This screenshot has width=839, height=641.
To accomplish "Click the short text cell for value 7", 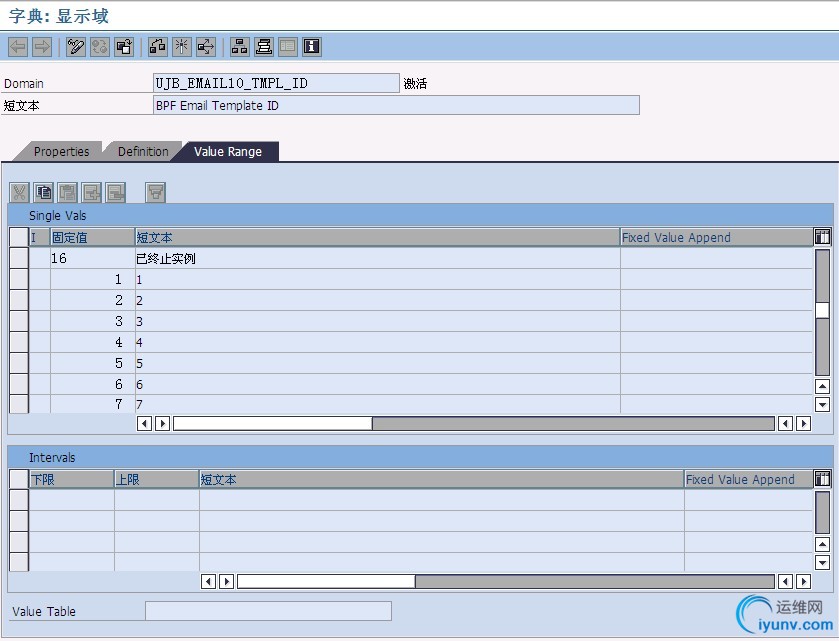I will (377, 404).
